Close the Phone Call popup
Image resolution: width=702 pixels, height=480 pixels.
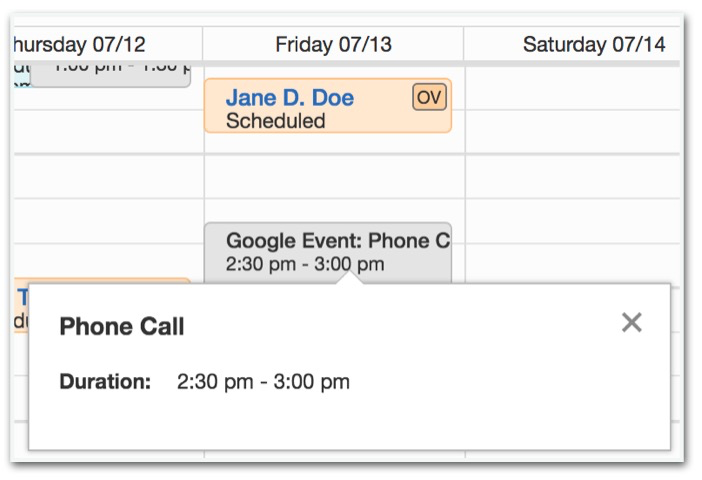pos(631,322)
